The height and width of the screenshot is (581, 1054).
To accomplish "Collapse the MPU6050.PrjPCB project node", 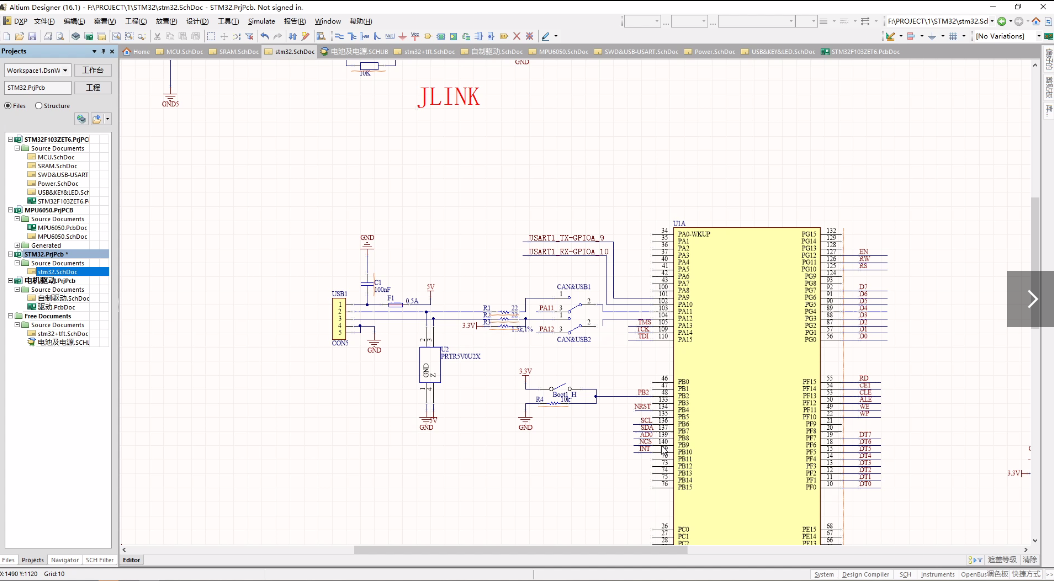I will 10,210.
